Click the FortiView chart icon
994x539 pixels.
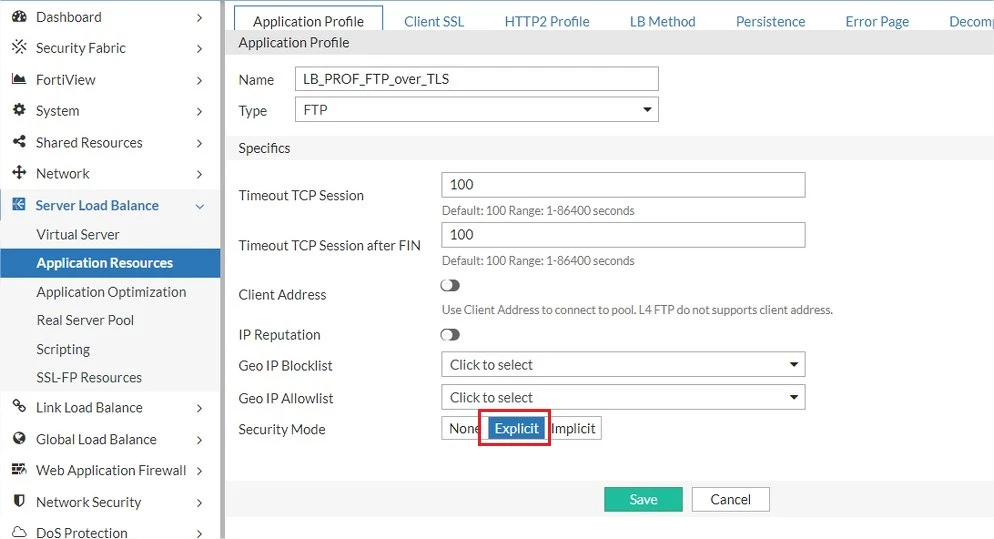coord(19,79)
